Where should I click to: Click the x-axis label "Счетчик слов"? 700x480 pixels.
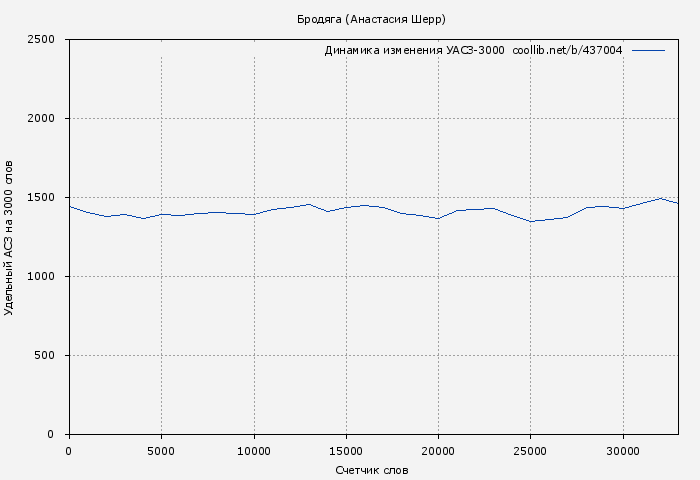(x=372, y=470)
